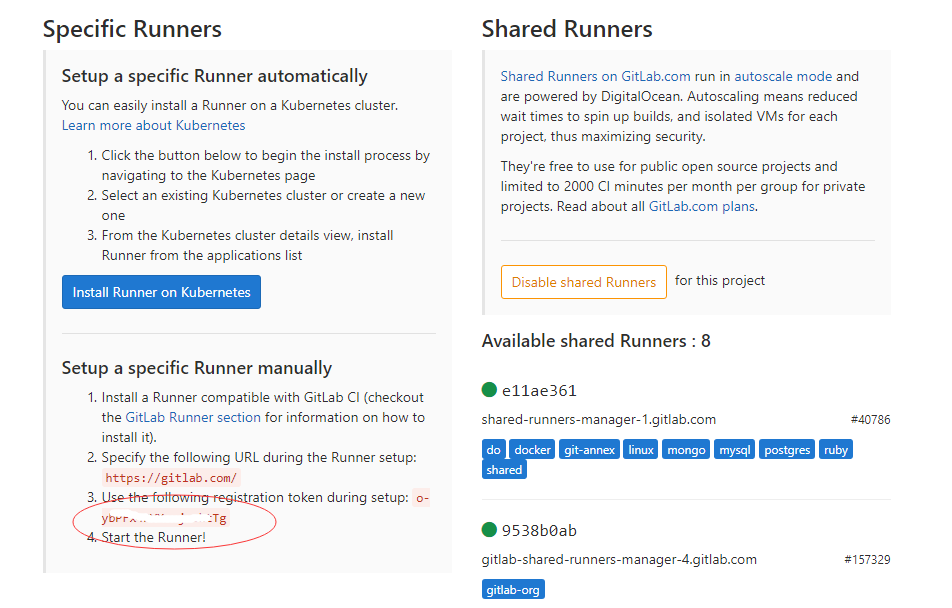Click runner number #157329
This screenshot has height=608, width=952.
point(868,559)
